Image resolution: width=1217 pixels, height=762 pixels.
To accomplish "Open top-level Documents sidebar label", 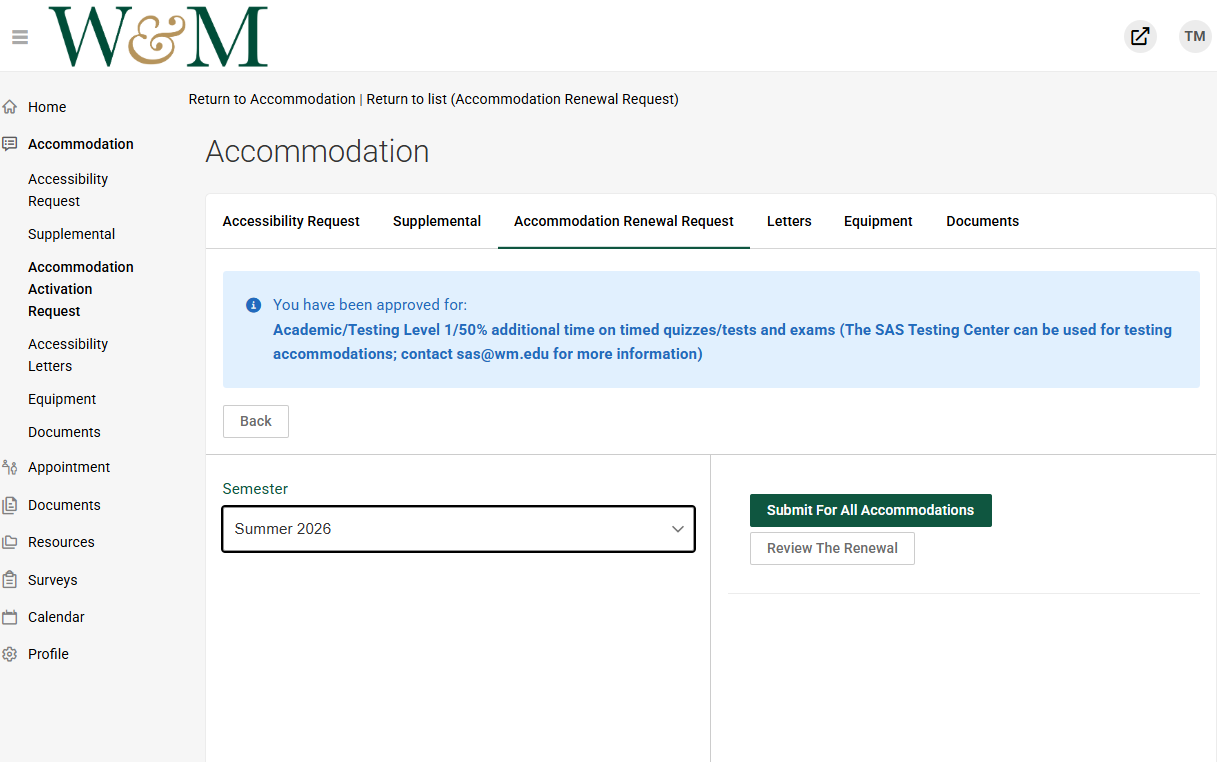I will click(x=64, y=505).
